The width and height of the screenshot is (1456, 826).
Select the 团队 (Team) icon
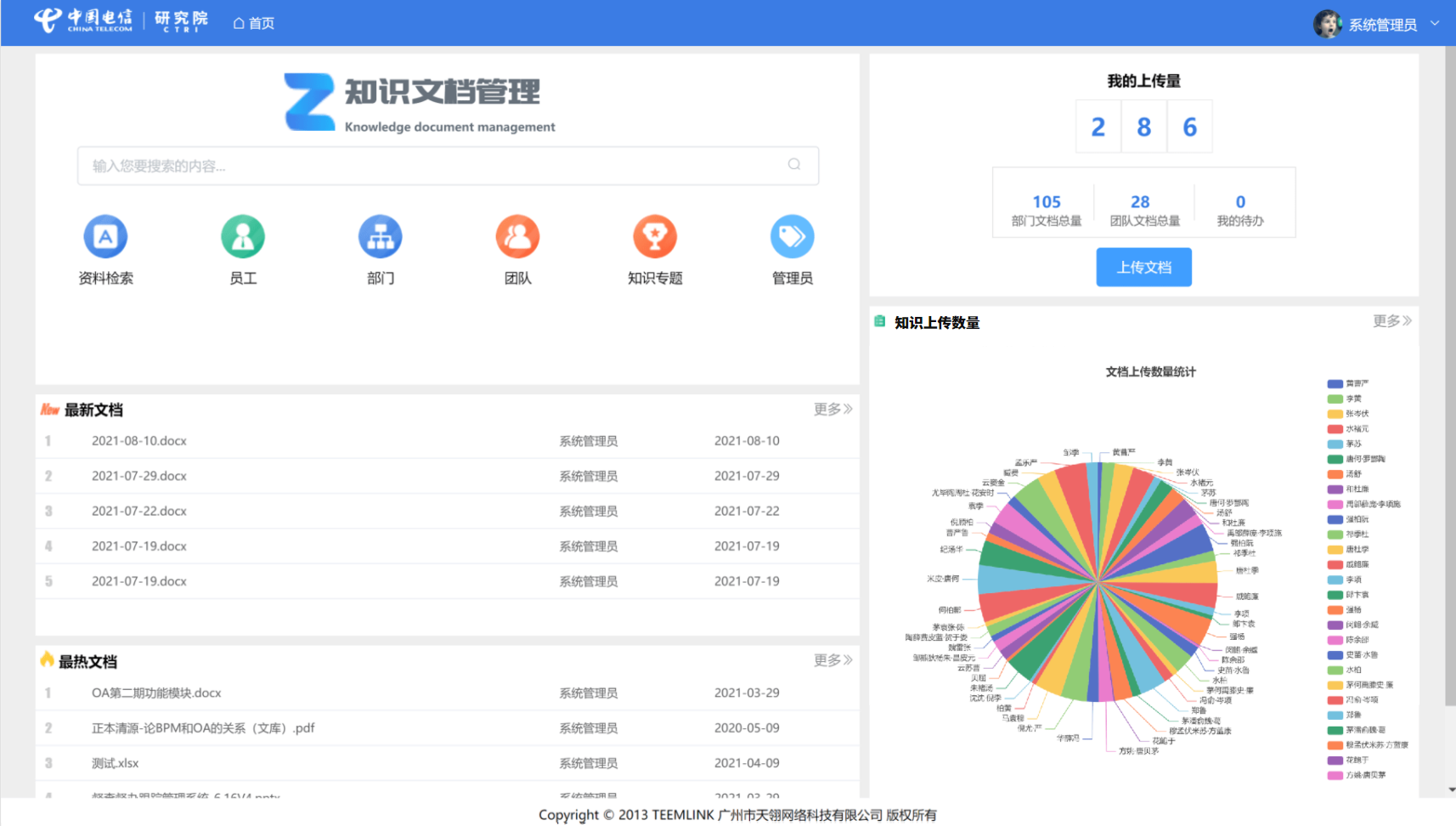[x=517, y=236]
